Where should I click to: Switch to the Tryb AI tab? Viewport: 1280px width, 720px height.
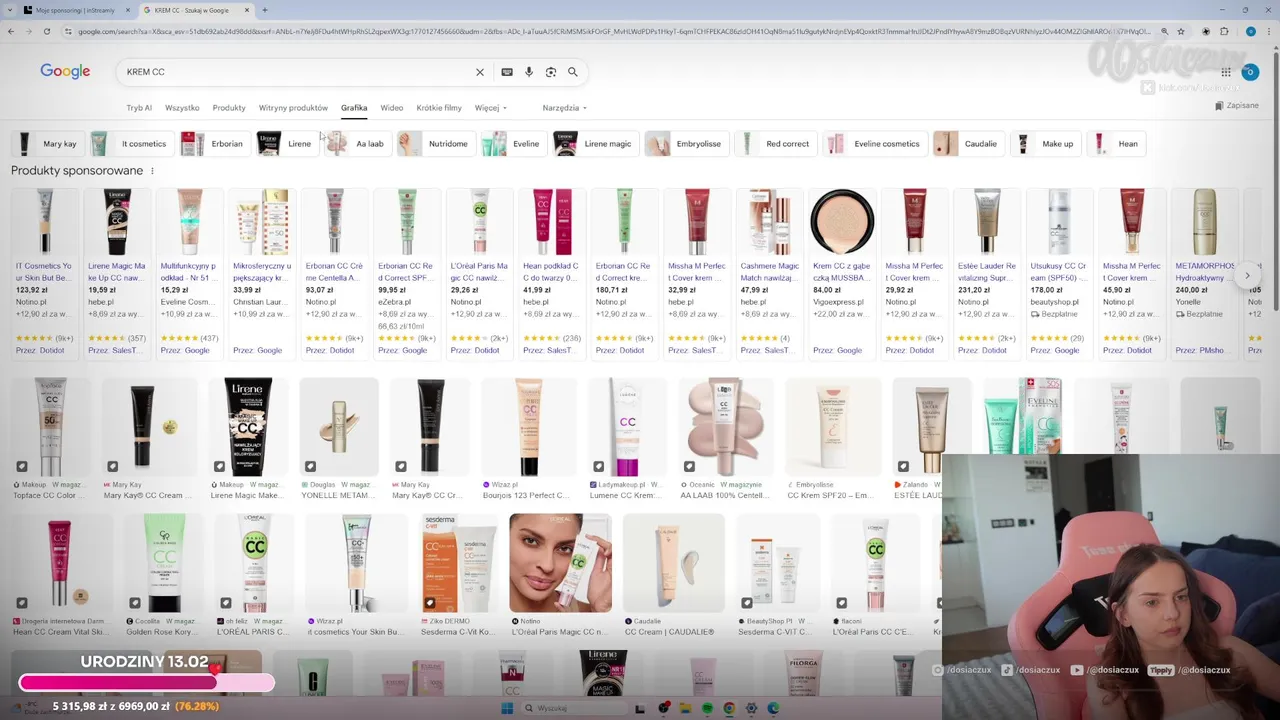pos(139,108)
